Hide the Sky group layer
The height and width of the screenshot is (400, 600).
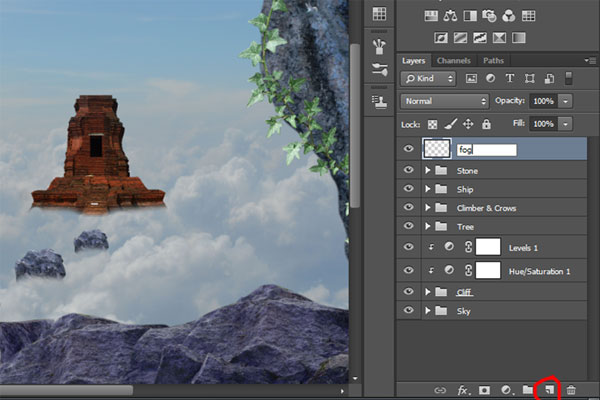[x=408, y=311]
